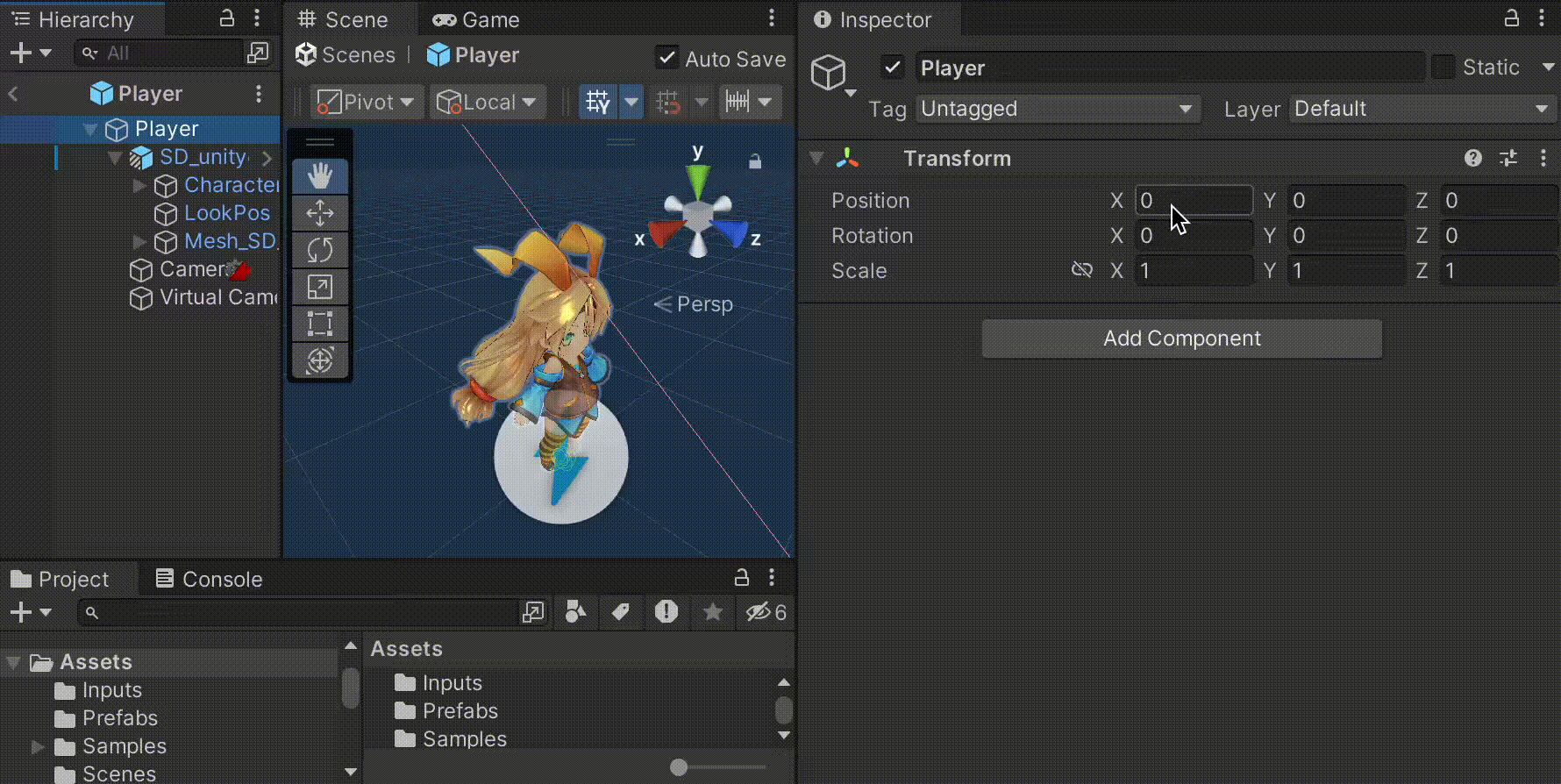
Task: Click the Position X input field
Action: coord(1193,201)
